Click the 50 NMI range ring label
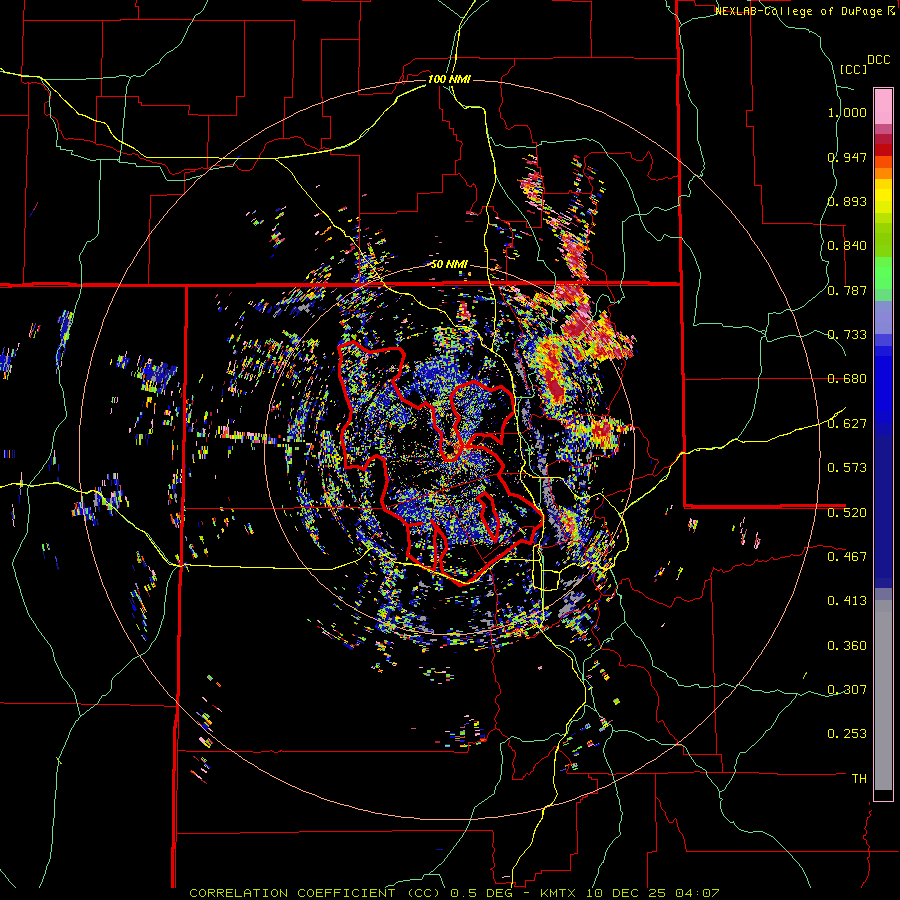The image size is (900, 900). (449, 265)
